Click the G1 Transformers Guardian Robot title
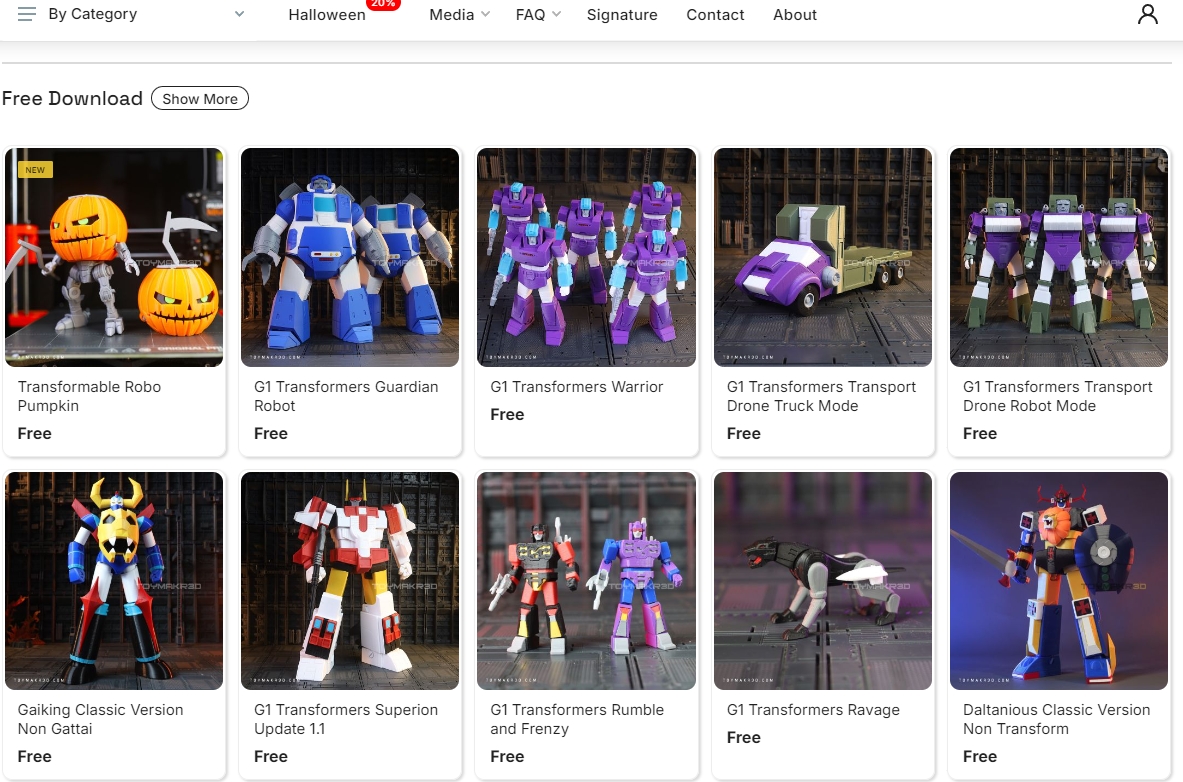The image size is (1183, 782). (346, 396)
